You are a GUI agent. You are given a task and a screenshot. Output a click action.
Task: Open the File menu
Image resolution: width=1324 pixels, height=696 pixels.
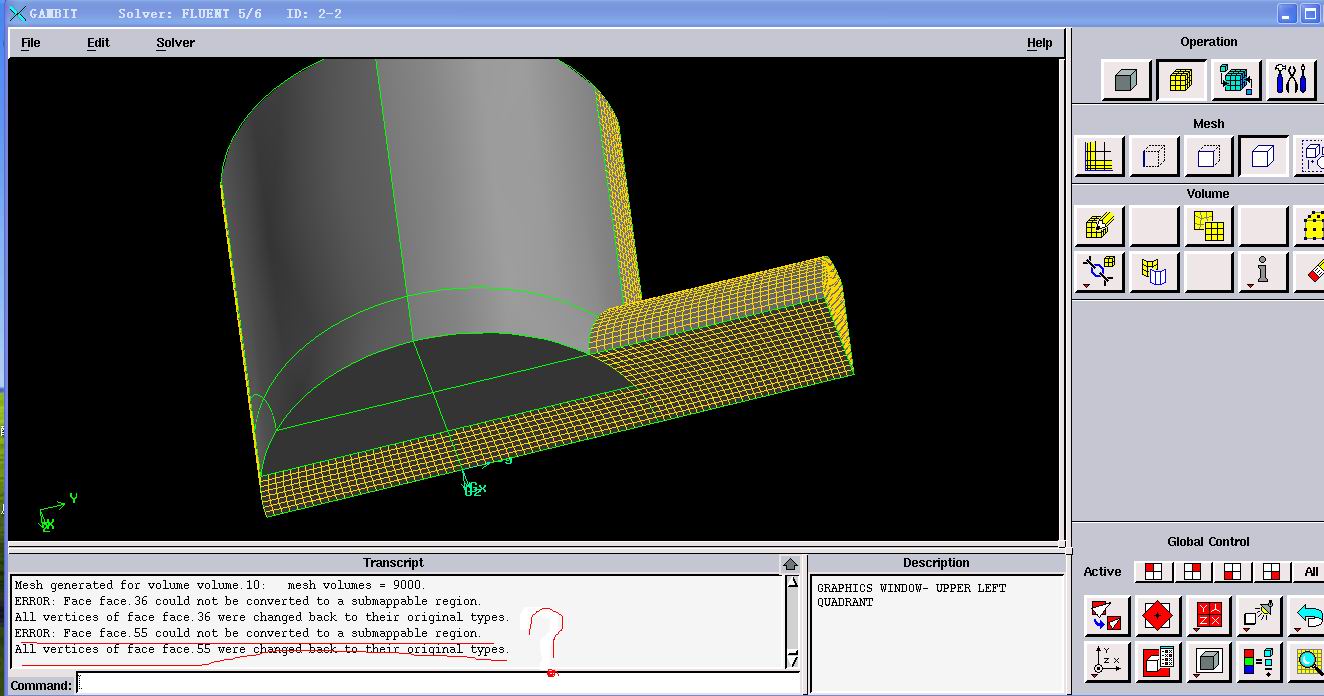coord(31,43)
